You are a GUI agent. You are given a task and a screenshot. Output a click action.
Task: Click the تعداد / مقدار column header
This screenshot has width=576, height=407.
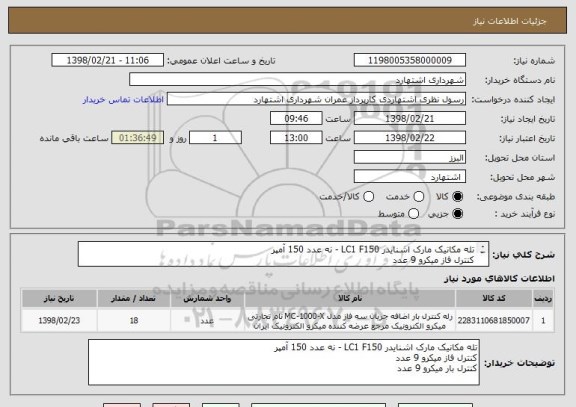pos(134,298)
